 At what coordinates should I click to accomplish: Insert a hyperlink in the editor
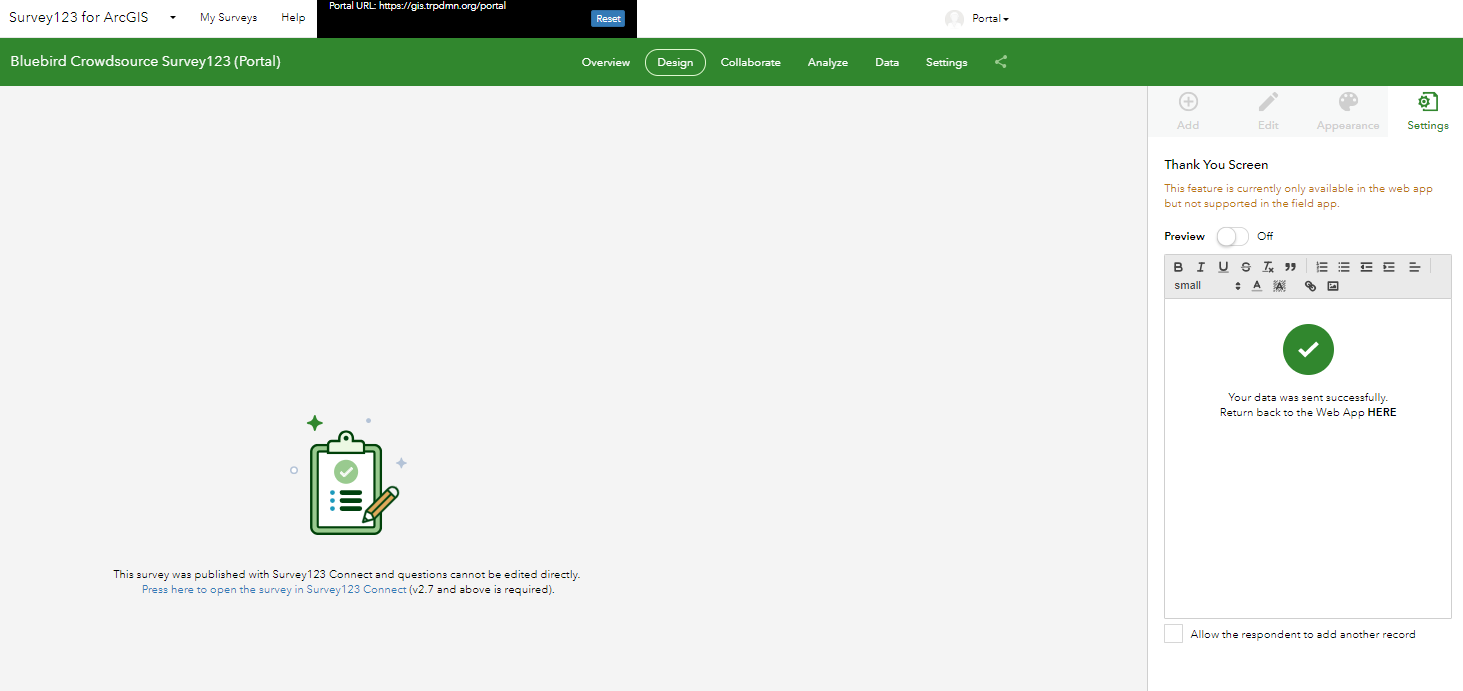click(1311, 286)
